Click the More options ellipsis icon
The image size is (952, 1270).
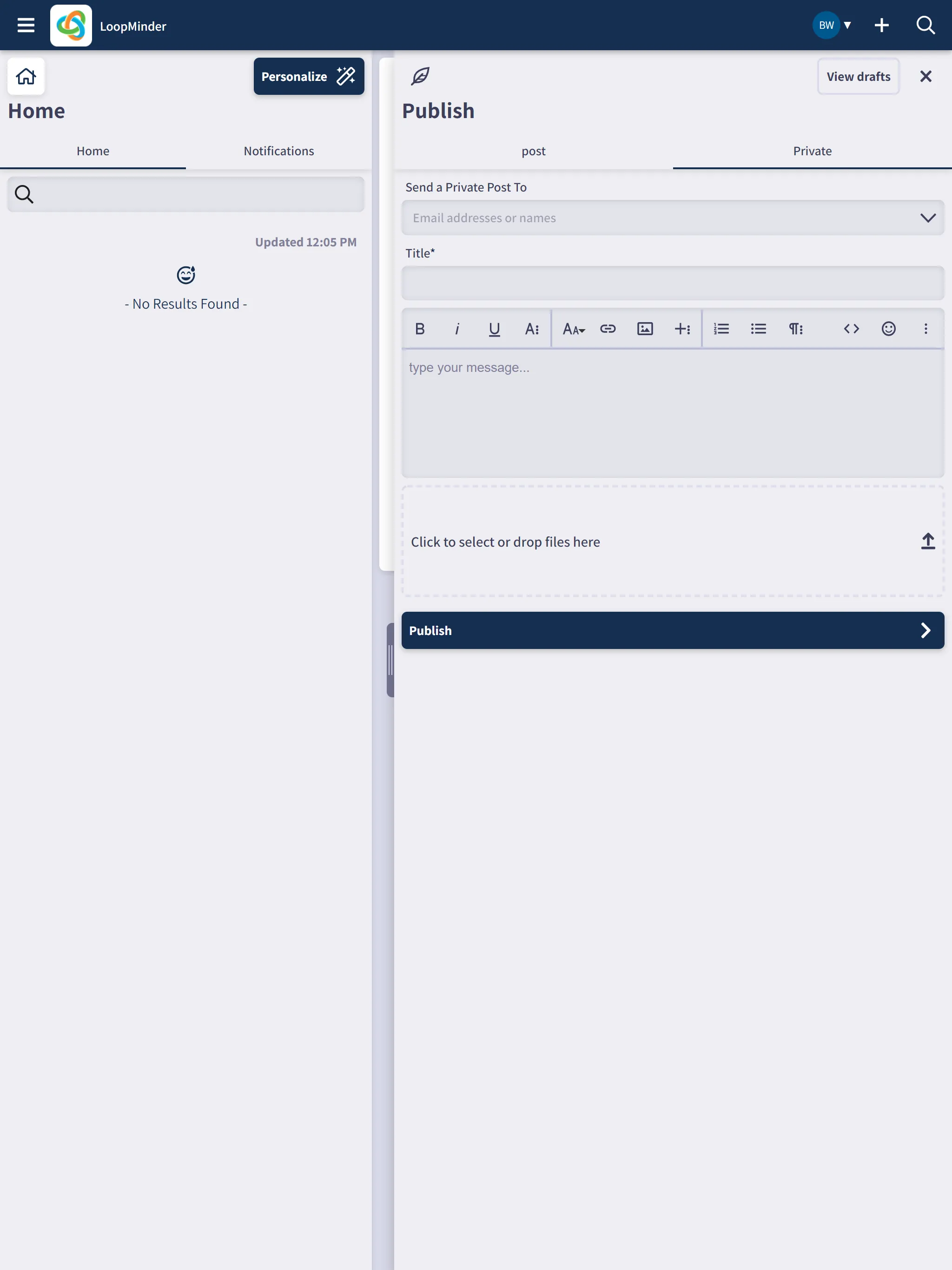[x=925, y=329]
